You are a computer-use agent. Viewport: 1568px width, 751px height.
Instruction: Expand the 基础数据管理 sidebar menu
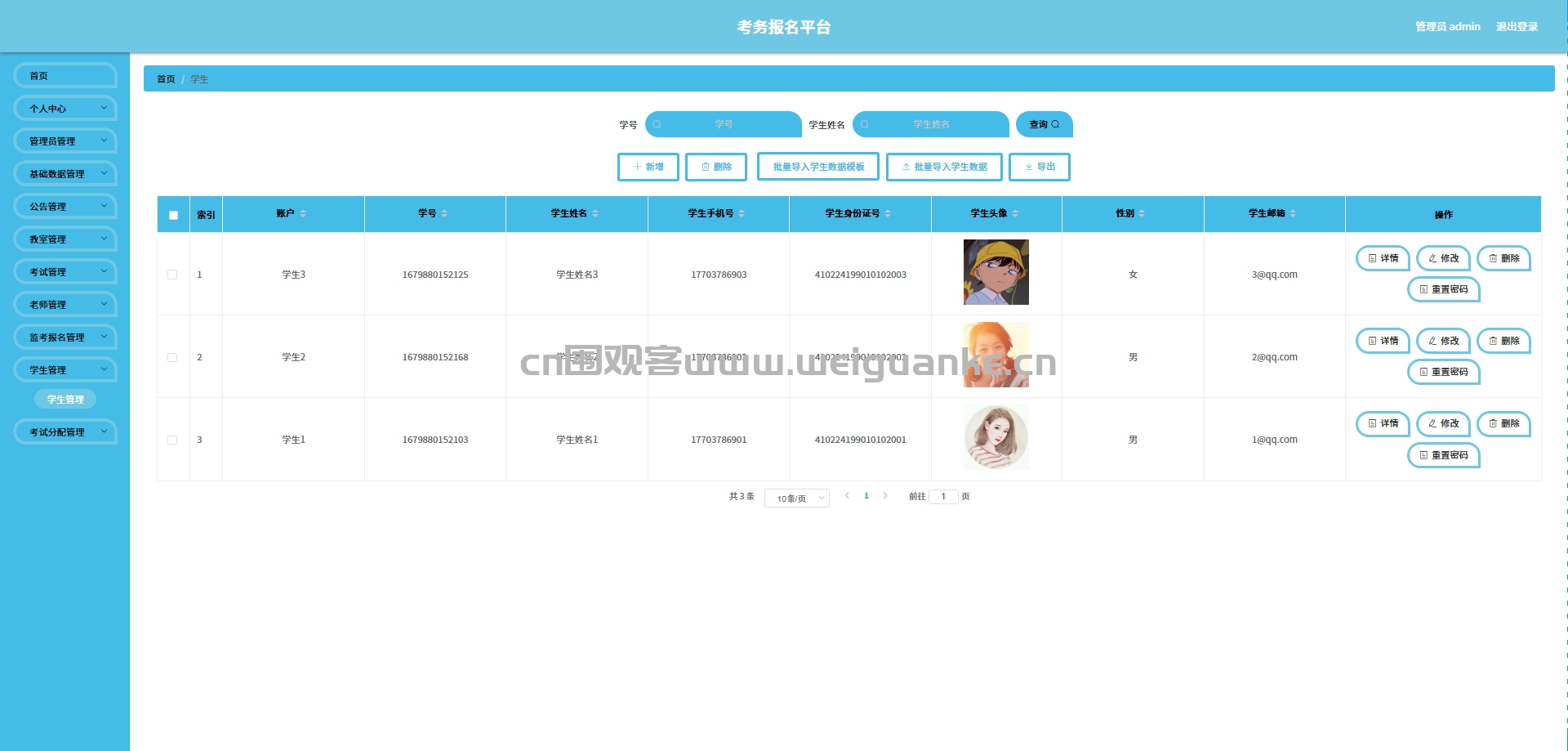pyautogui.click(x=65, y=173)
